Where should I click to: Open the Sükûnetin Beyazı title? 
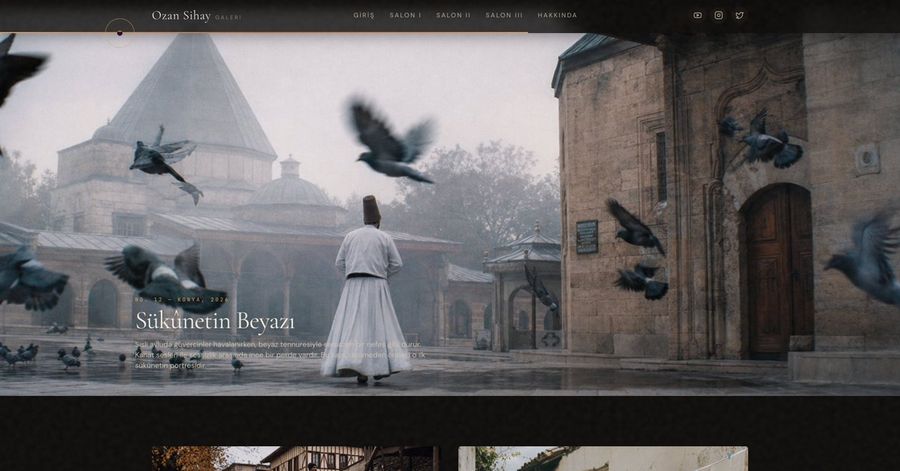click(x=215, y=322)
